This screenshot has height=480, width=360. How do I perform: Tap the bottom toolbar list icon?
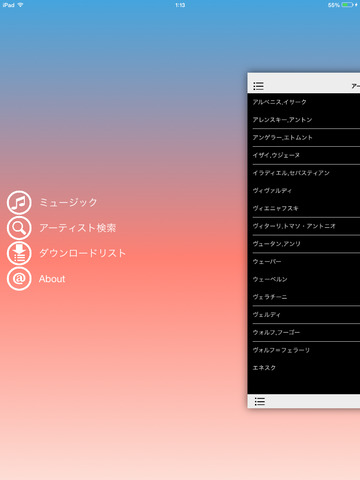click(x=260, y=401)
